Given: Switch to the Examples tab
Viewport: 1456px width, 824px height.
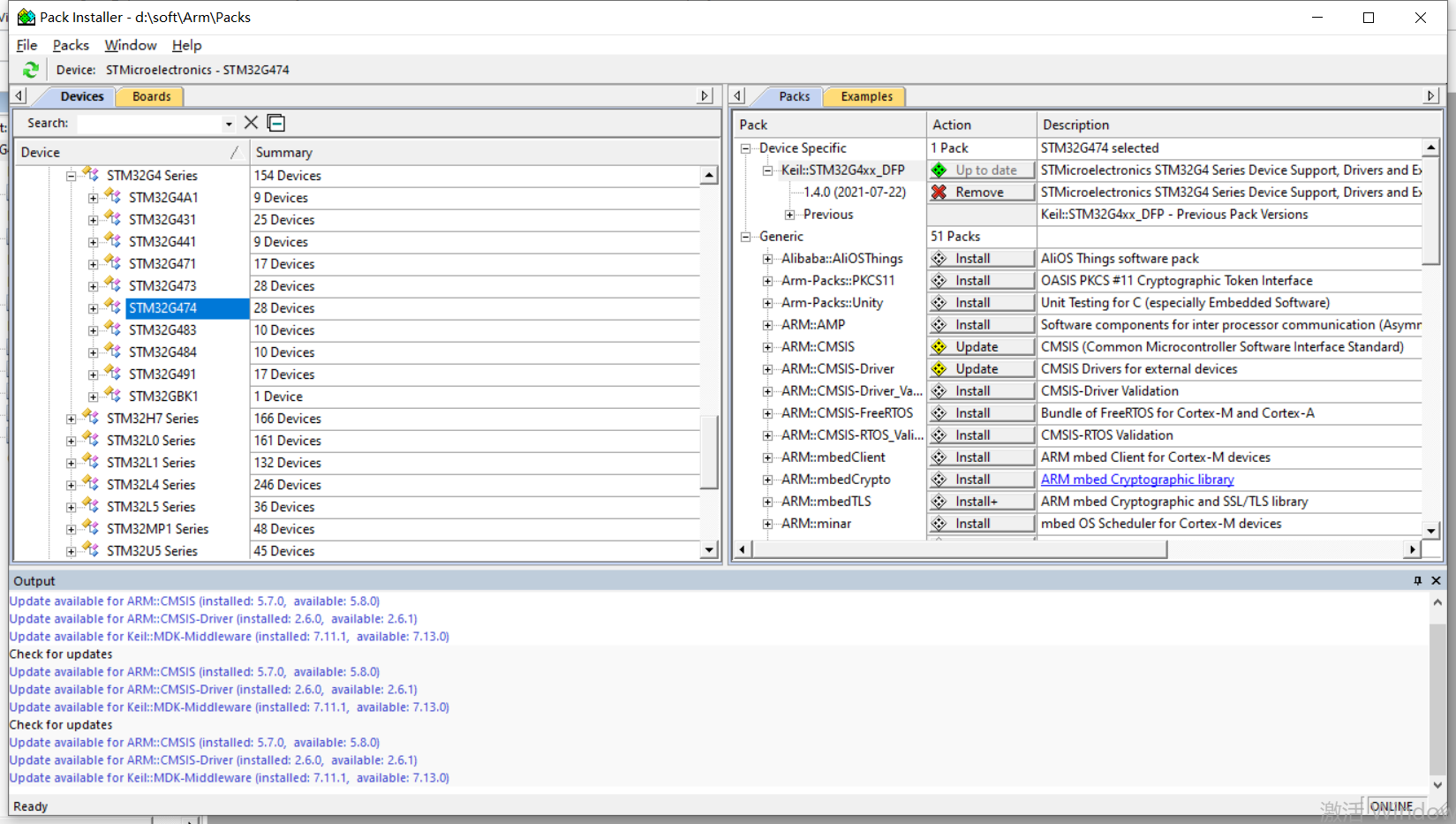Looking at the screenshot, I should 866,96.
